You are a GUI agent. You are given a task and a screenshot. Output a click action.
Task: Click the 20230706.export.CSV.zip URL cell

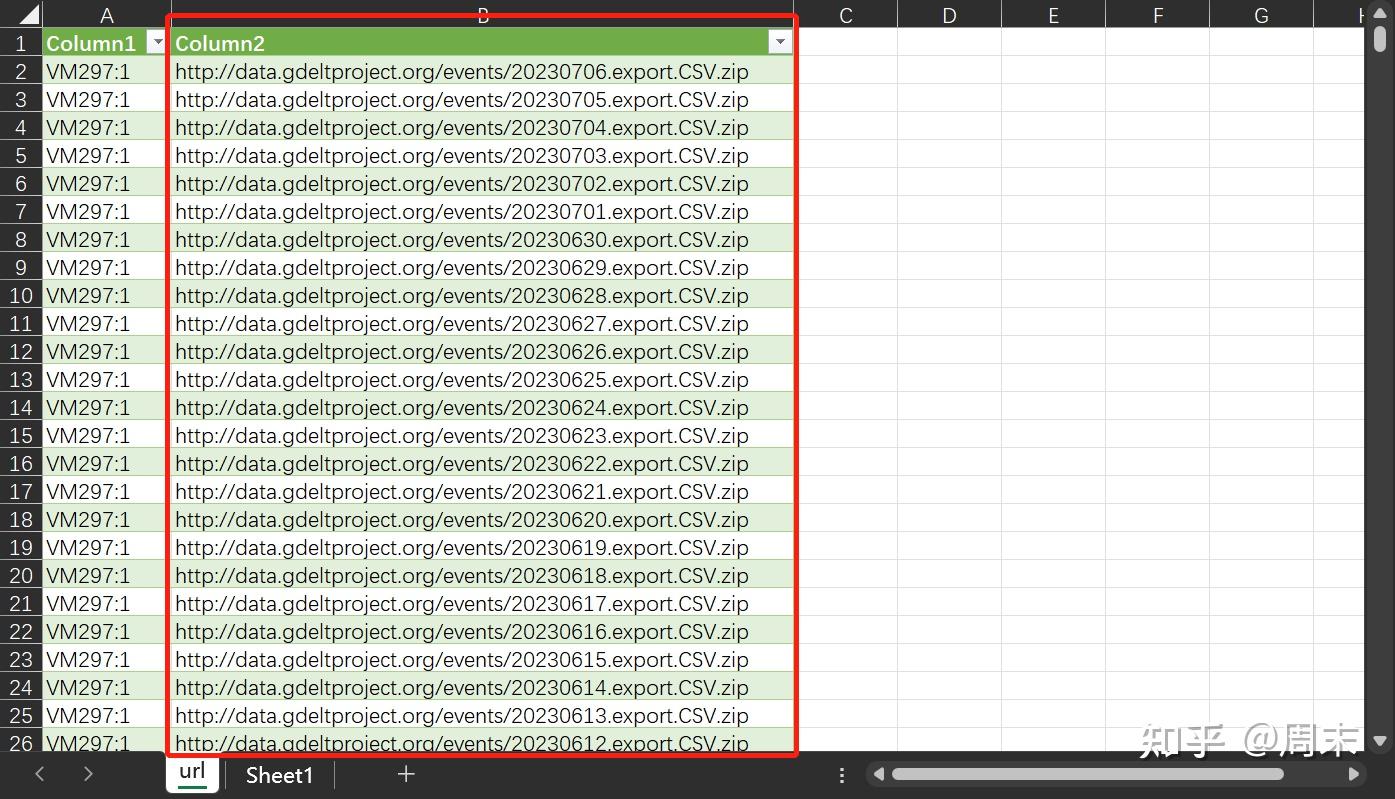tap(483, 71)
